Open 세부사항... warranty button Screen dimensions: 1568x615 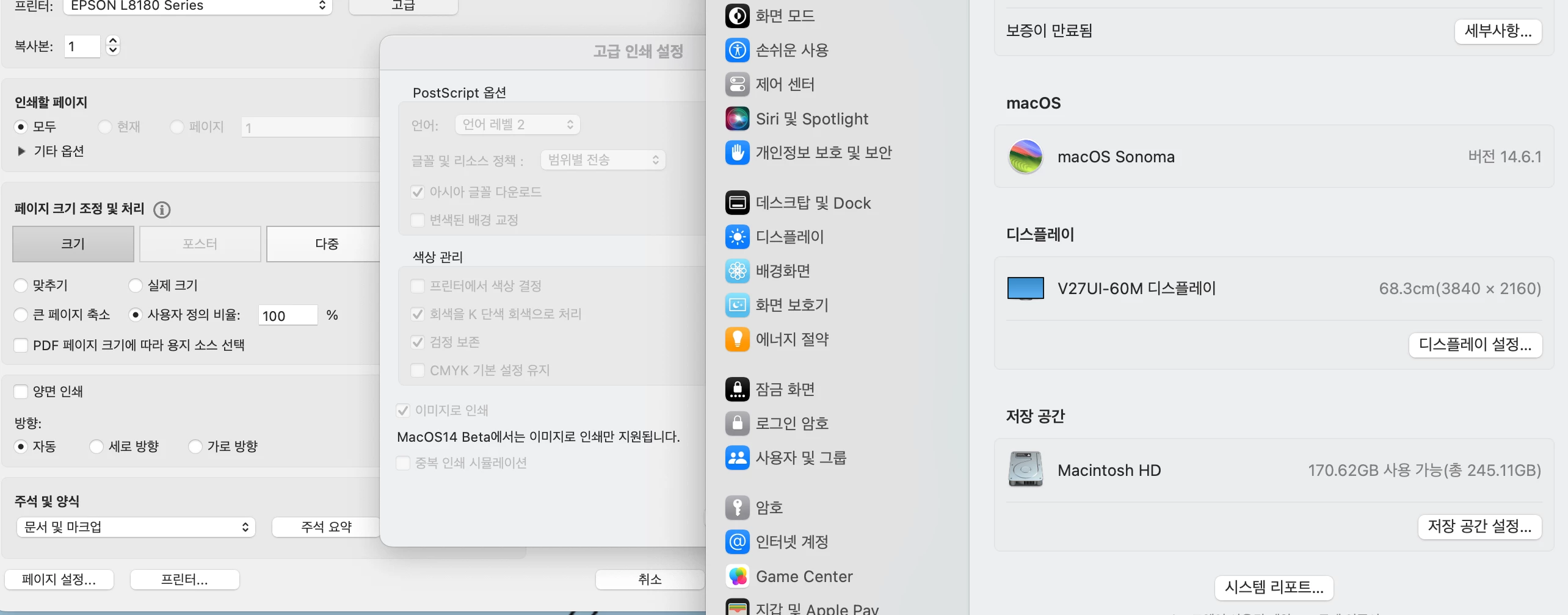tap(1498, 31)
